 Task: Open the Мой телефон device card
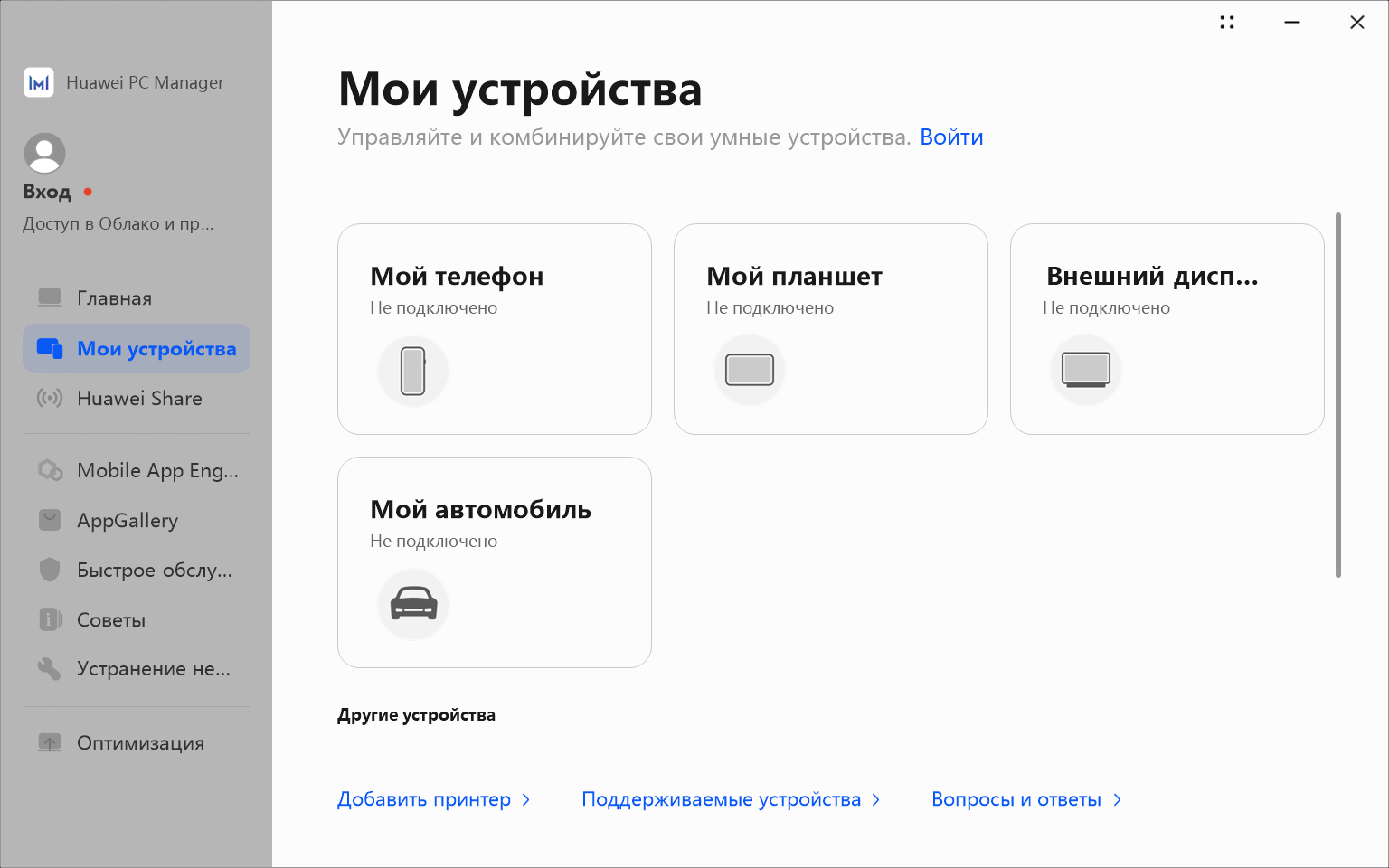[495, 329]
